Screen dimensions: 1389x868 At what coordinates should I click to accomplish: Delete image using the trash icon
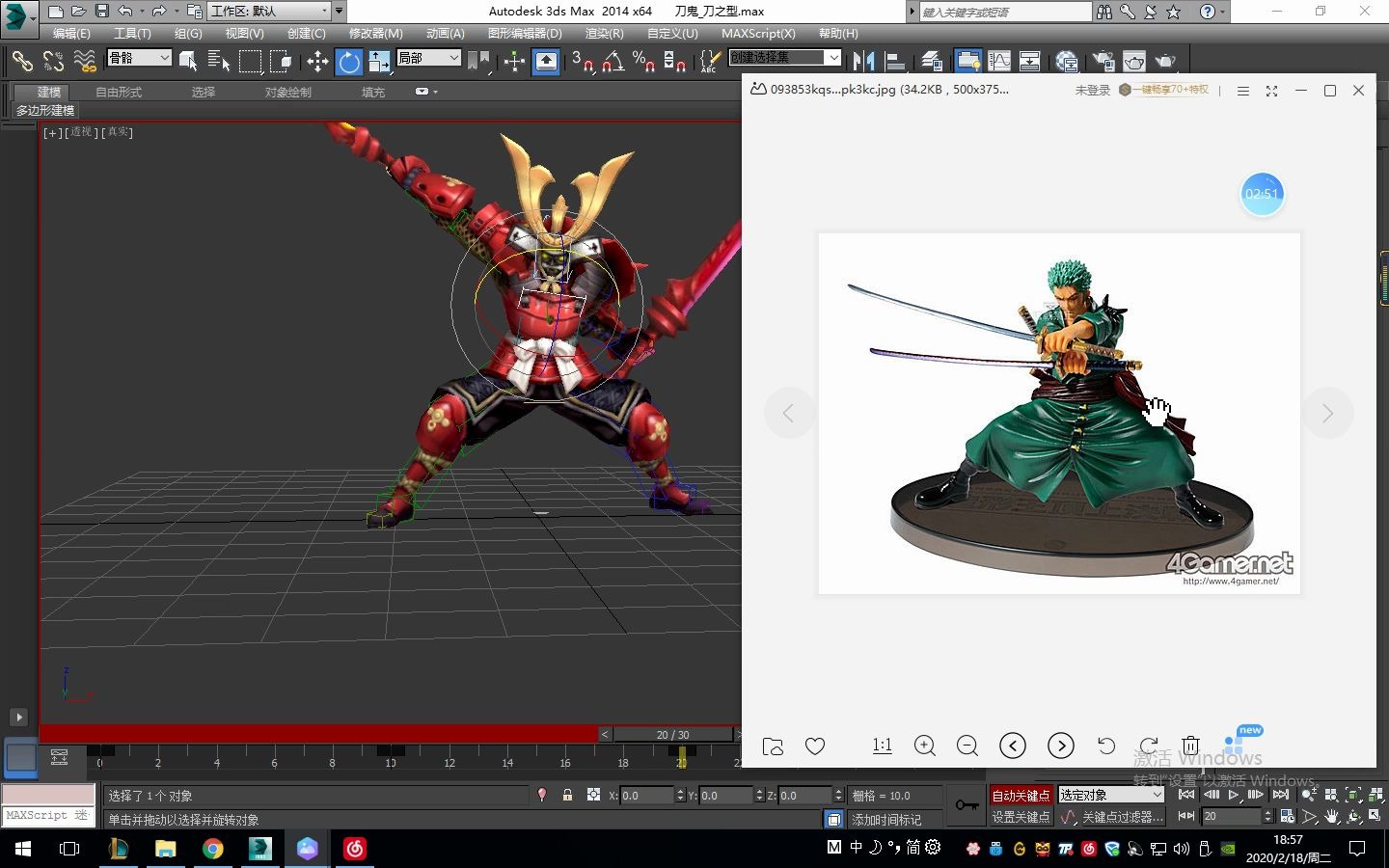[1191, 746]
